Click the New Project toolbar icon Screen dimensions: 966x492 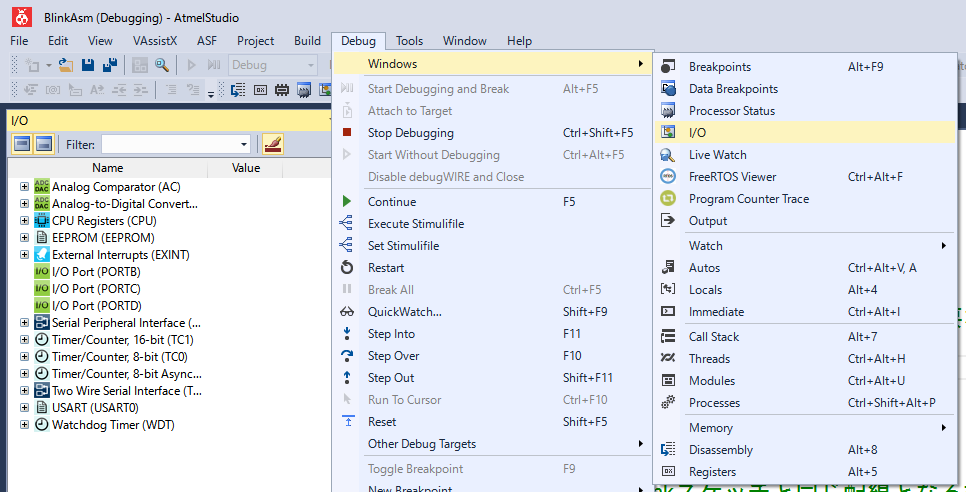[31, 65]
